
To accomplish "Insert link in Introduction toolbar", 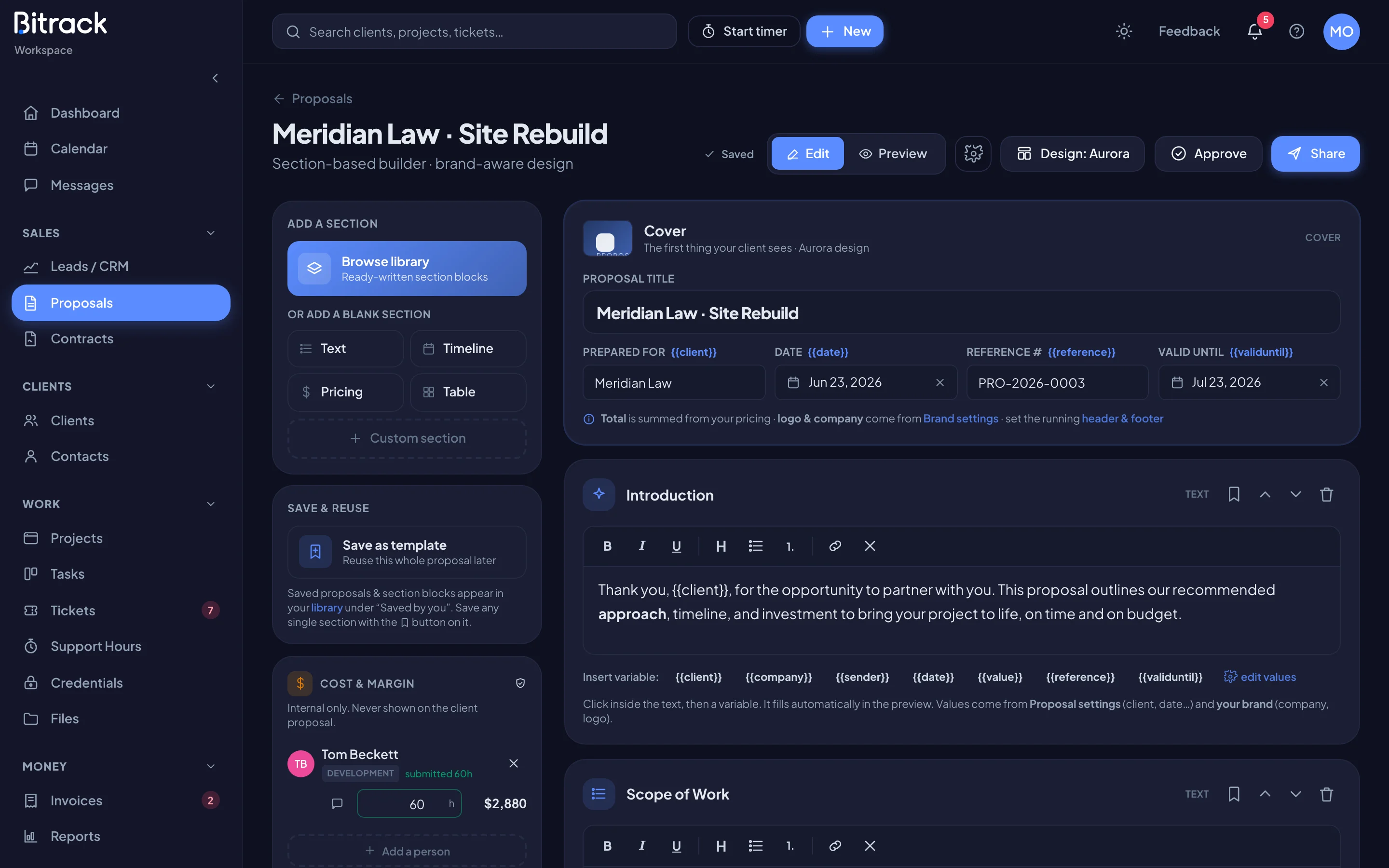I will click(x=835, y=546).
